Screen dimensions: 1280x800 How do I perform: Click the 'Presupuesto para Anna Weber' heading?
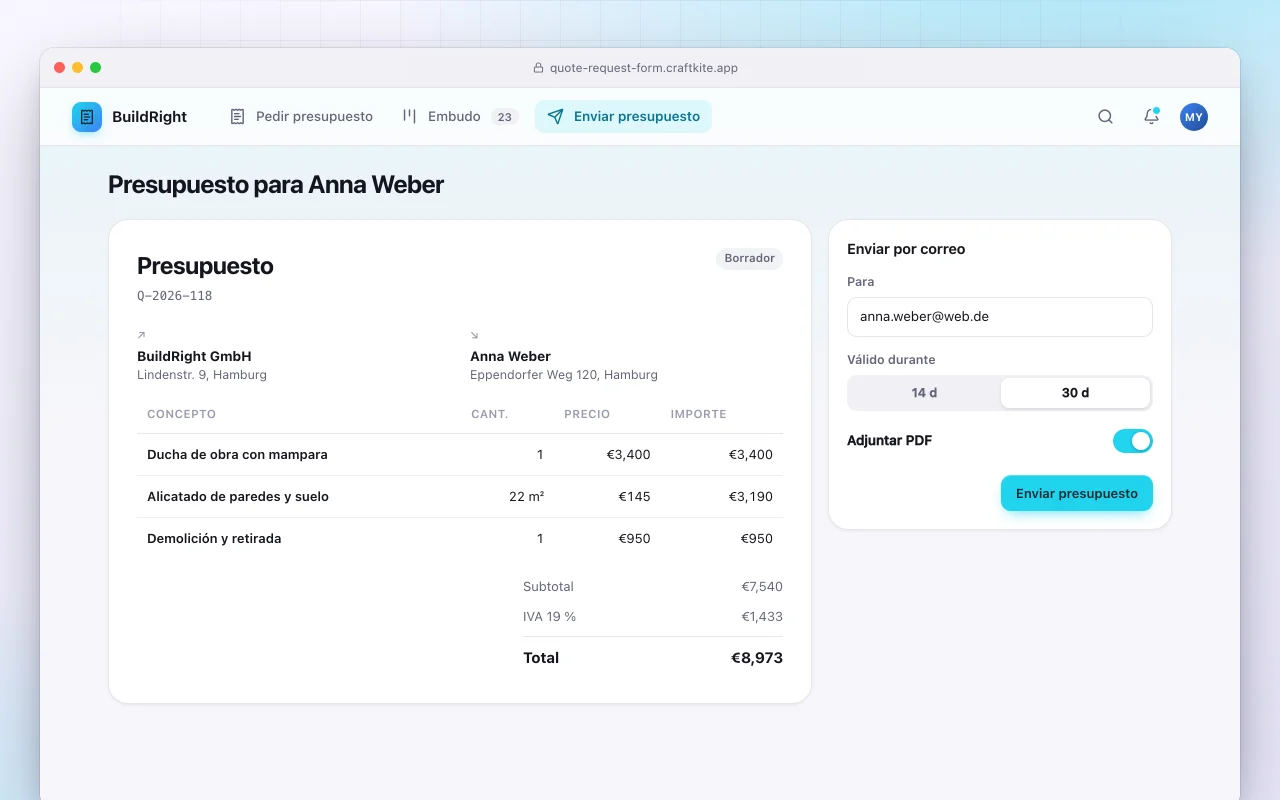click(x=276, y=185)
